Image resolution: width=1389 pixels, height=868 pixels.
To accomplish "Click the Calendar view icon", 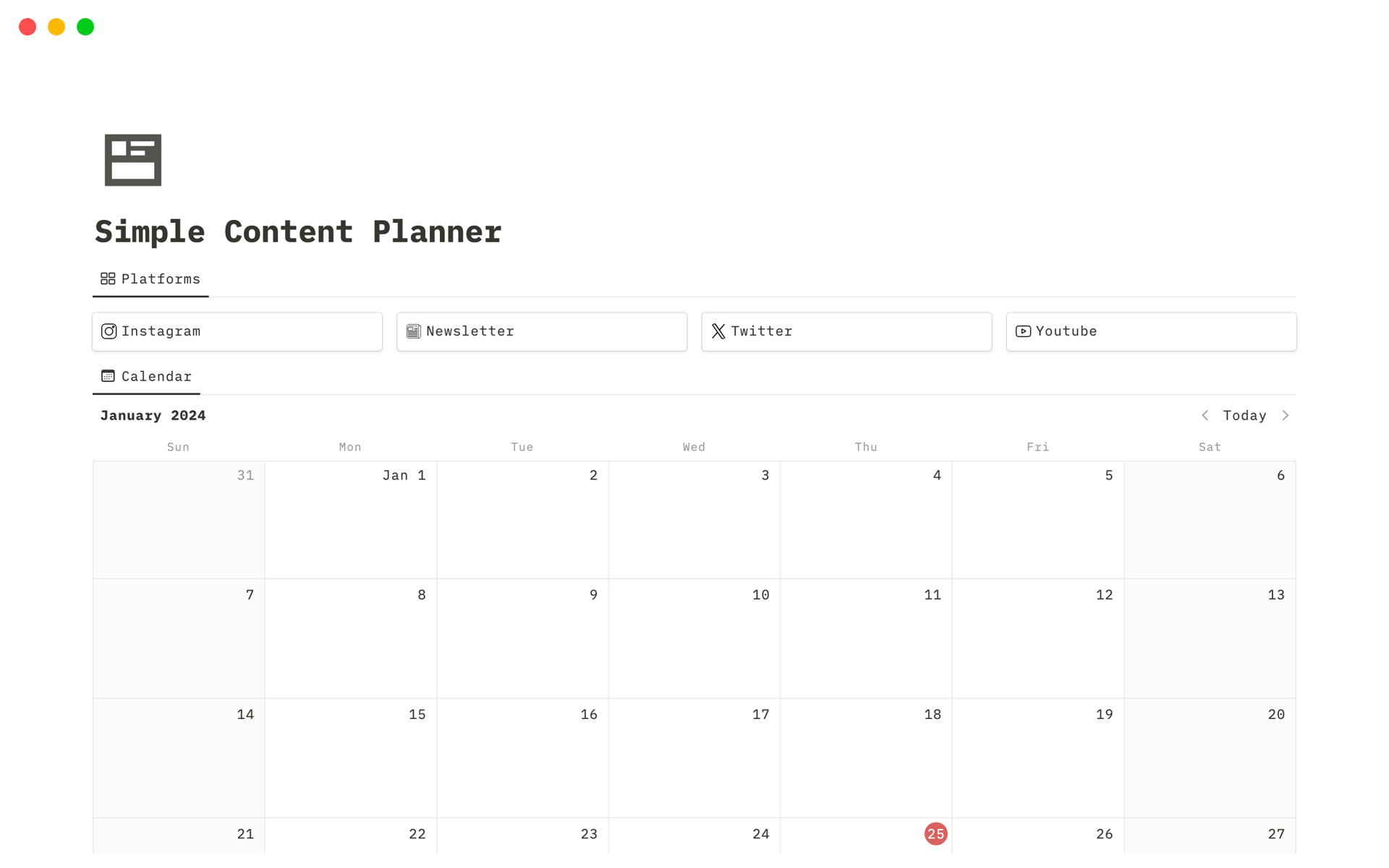I will click(x=108, y=376).
